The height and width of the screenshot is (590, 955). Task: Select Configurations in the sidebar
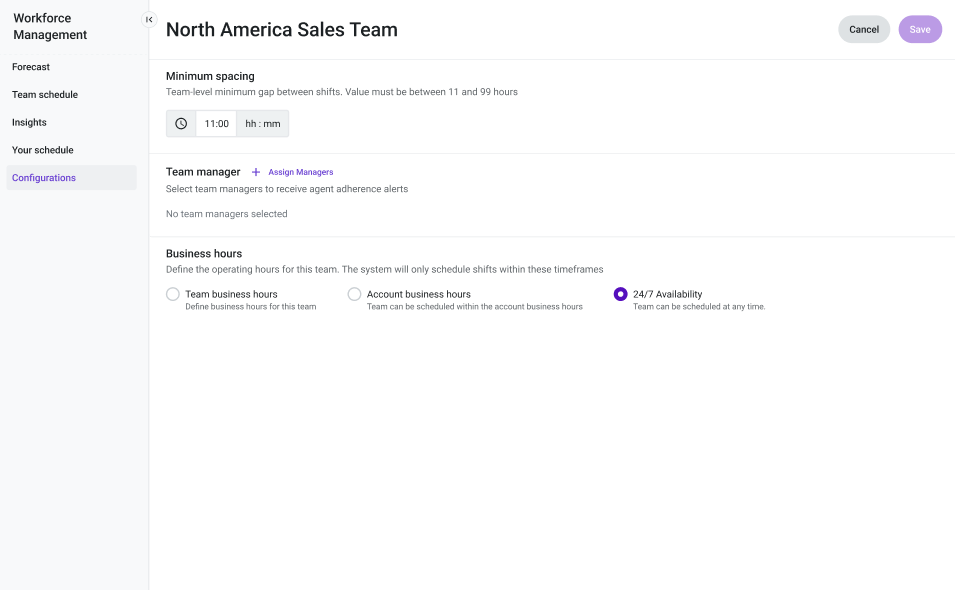point(71,178)
